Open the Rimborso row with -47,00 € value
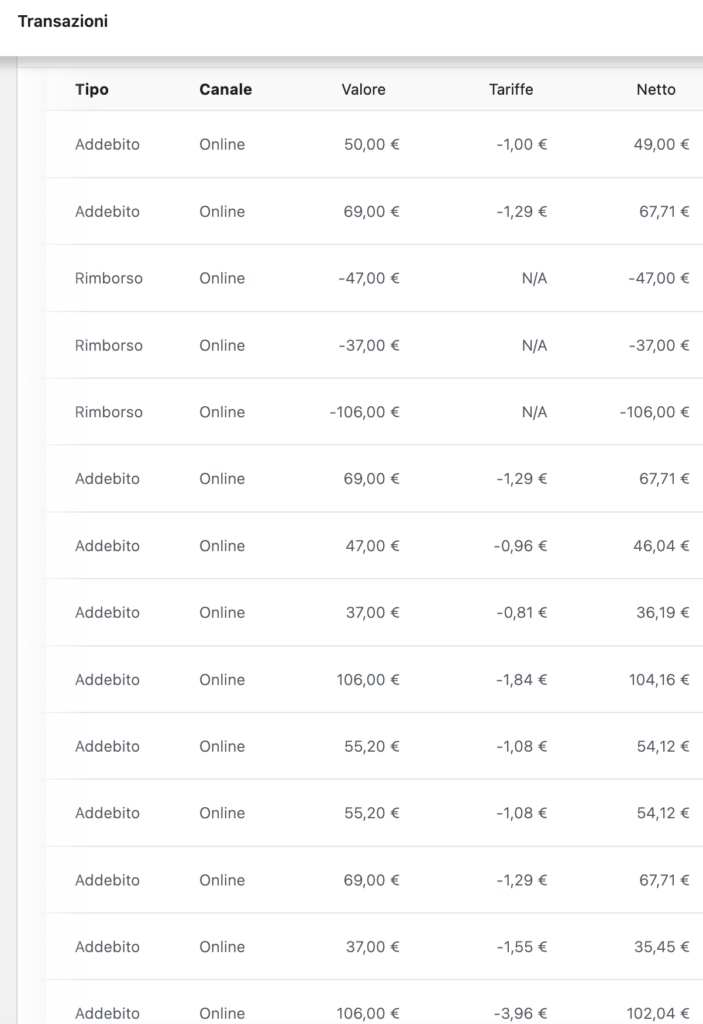703x1024 pixels. click(109, 278)
